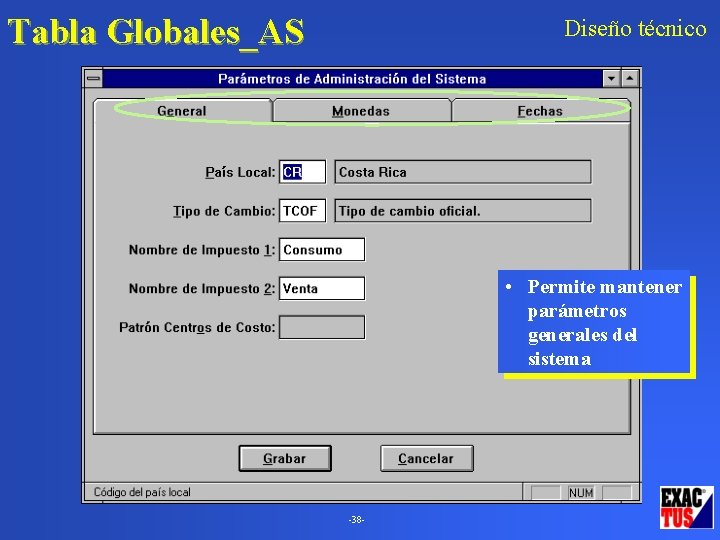Open the window system menu box
This screenshot has height=540, width=720.
[93, 79]
